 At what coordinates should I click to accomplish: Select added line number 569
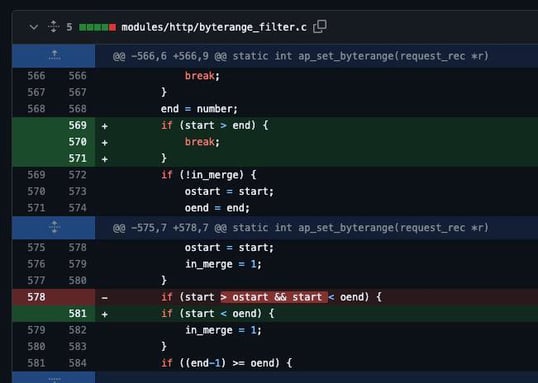coord(77,125)
